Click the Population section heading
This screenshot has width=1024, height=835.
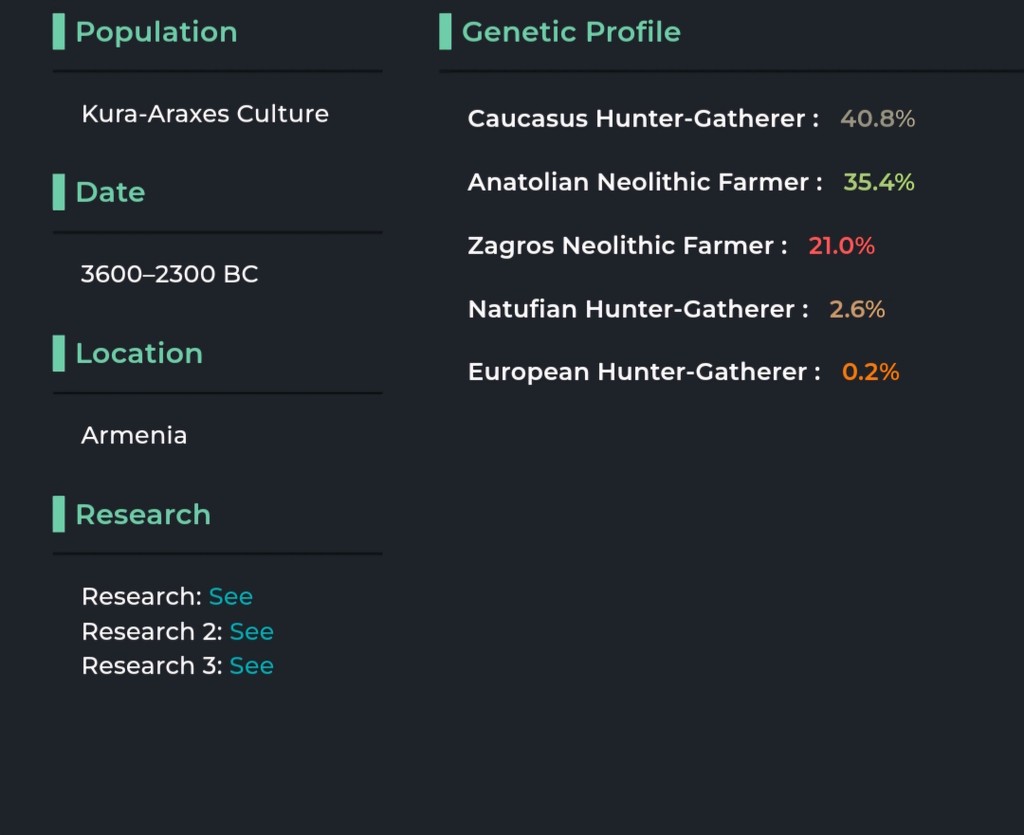pyautogui.click(x=156, y=32)
